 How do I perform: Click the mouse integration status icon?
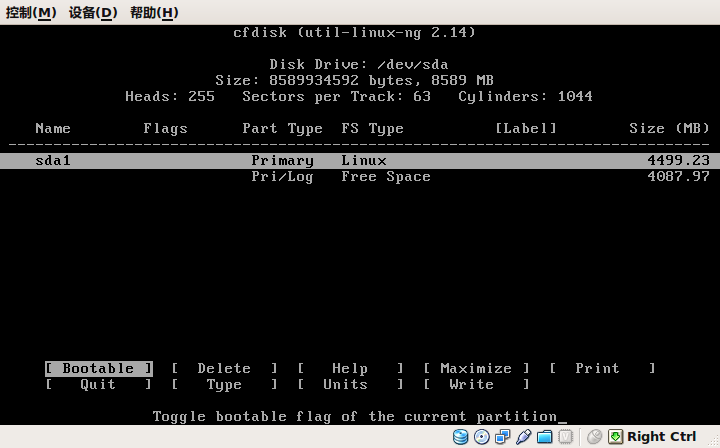[x=595, y=437]
